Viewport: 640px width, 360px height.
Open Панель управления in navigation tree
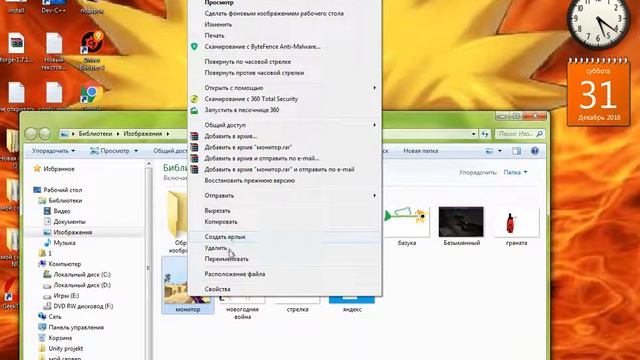click(76, 327)
